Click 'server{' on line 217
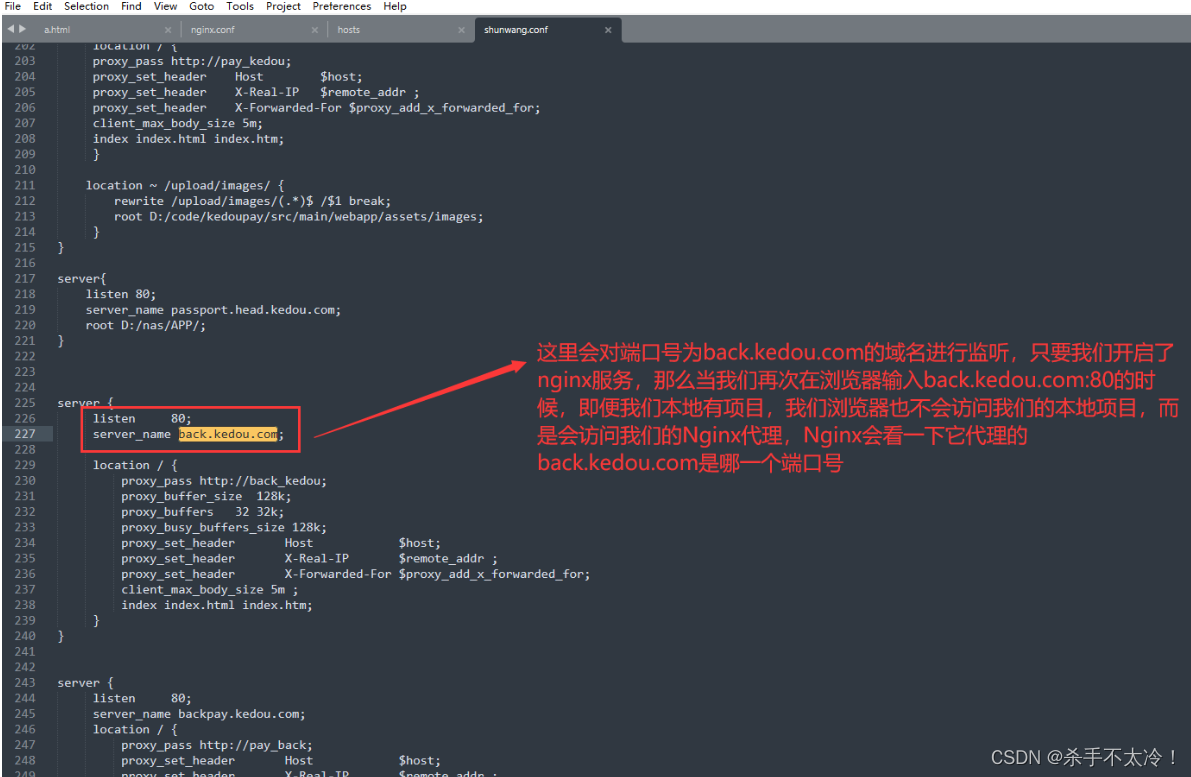Screen dimensions: 1191x777 point(82,279)
